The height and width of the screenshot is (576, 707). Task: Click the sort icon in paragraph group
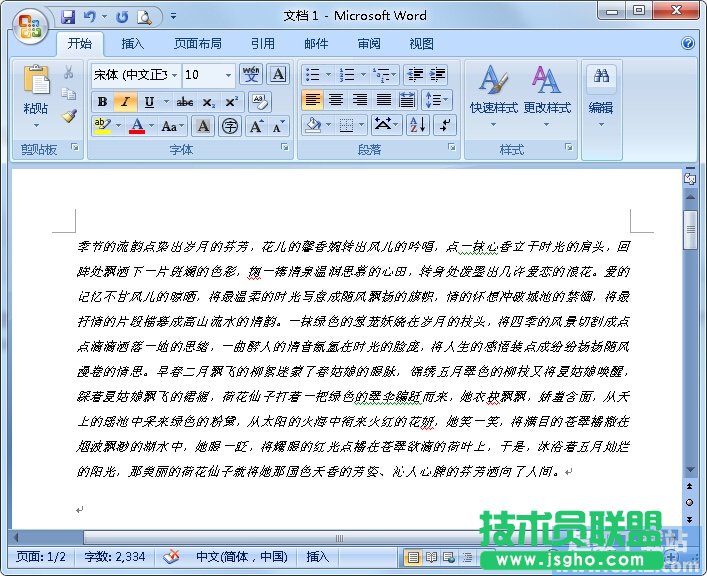click(x=418, y=125)
